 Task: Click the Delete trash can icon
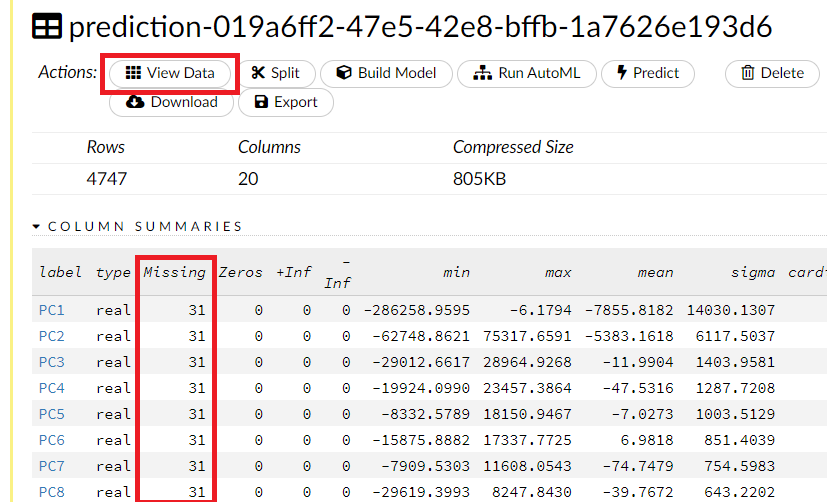coord(747,73)
